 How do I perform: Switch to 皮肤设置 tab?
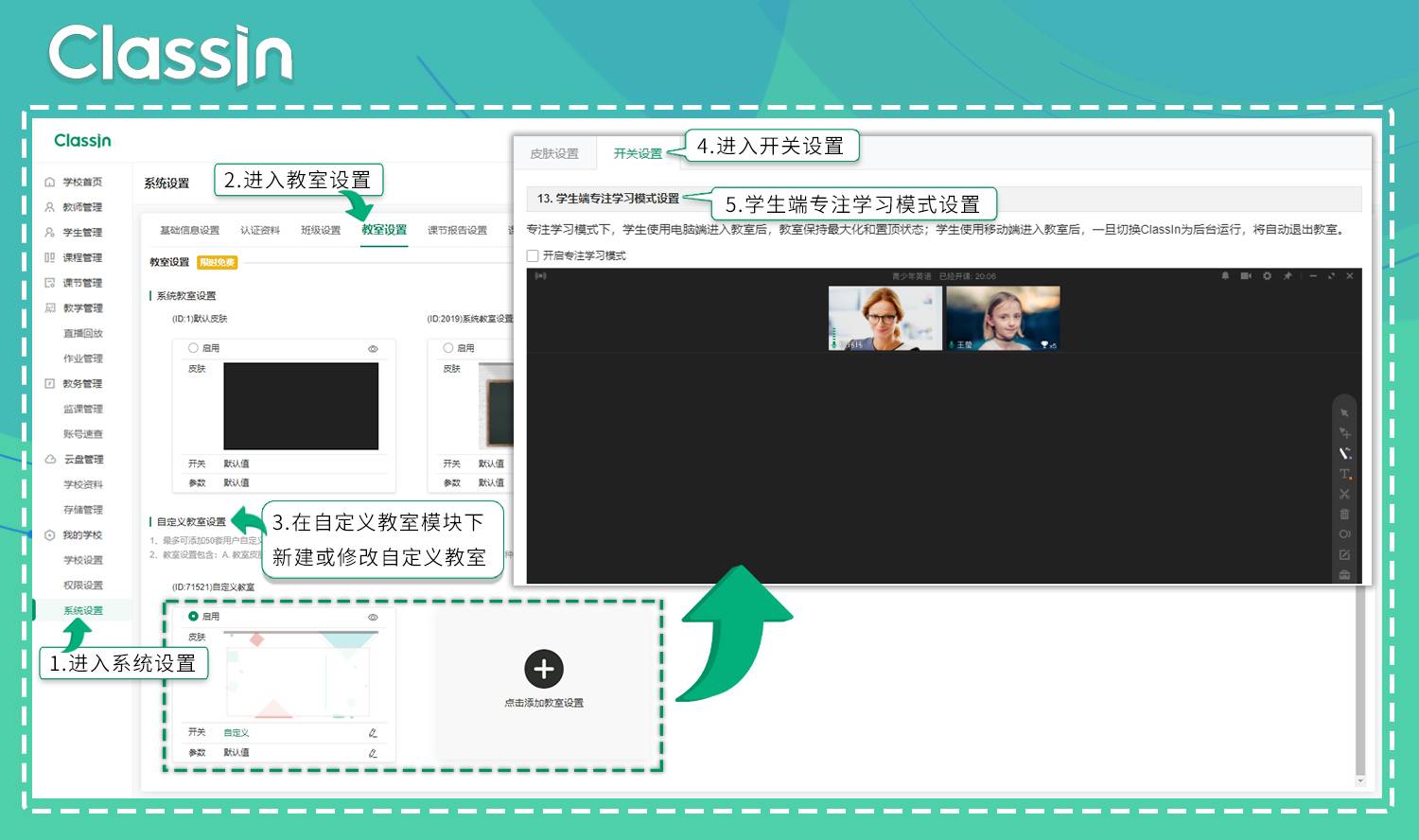click(x=554, y=153)
